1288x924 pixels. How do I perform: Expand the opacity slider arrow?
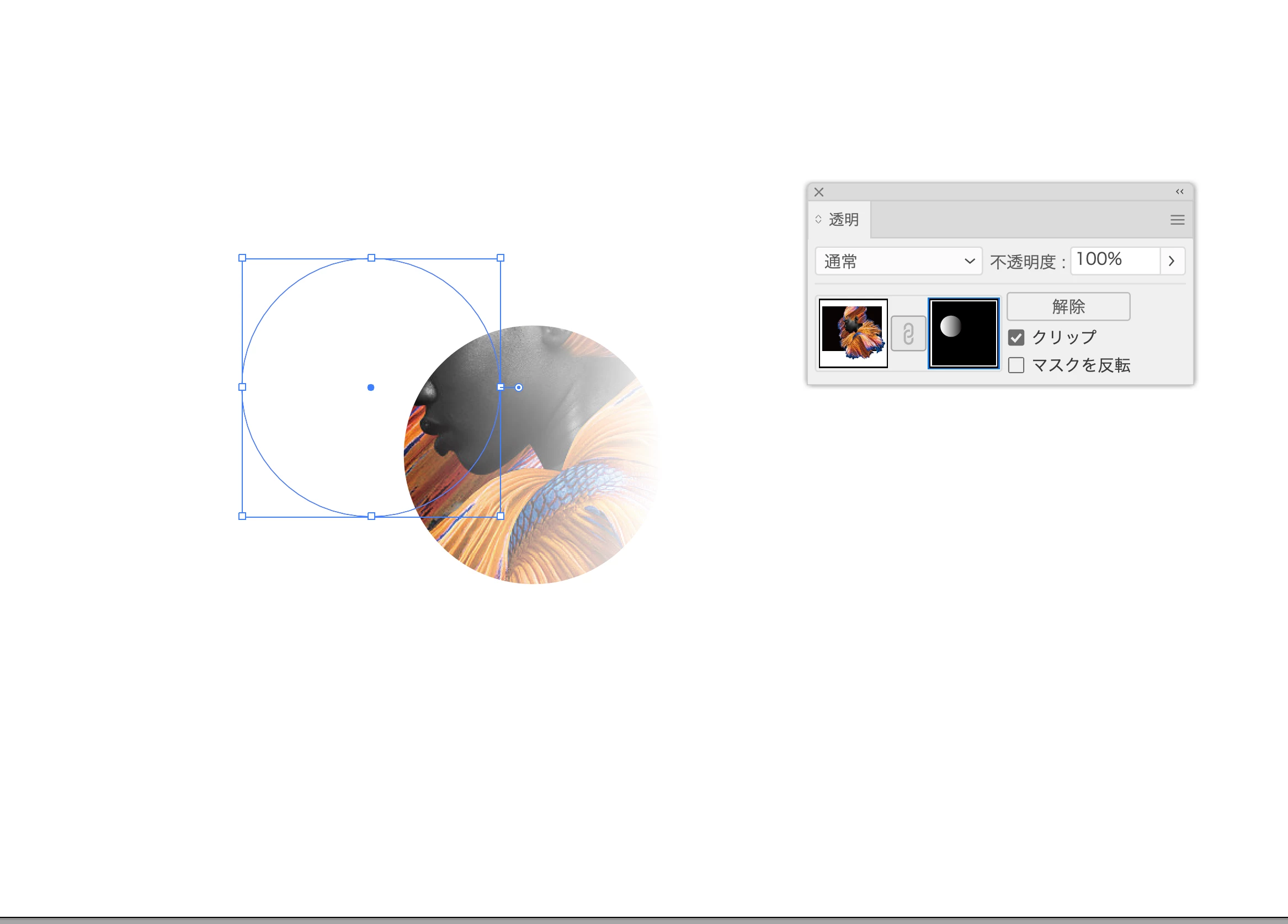pyautogui.click(x=1172, y=261)
